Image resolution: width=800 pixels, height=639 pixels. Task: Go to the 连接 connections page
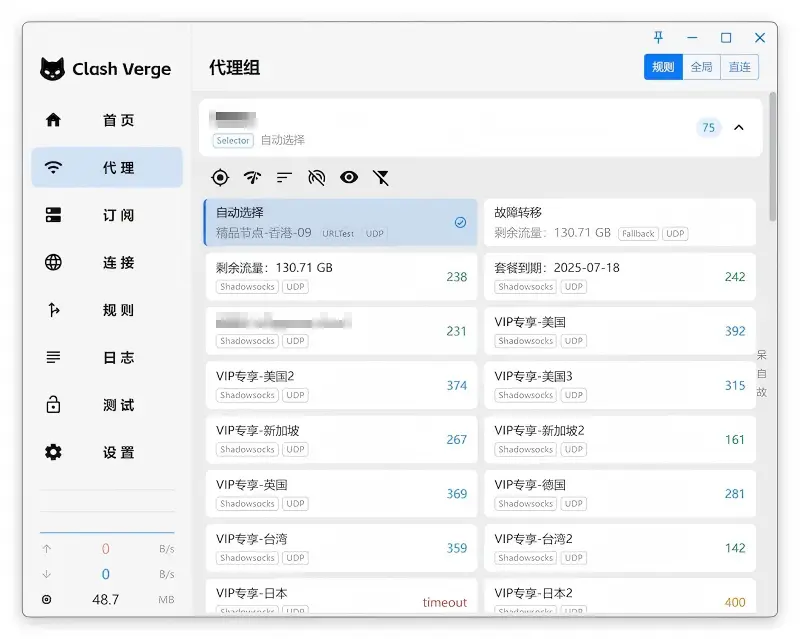[107, 262]
